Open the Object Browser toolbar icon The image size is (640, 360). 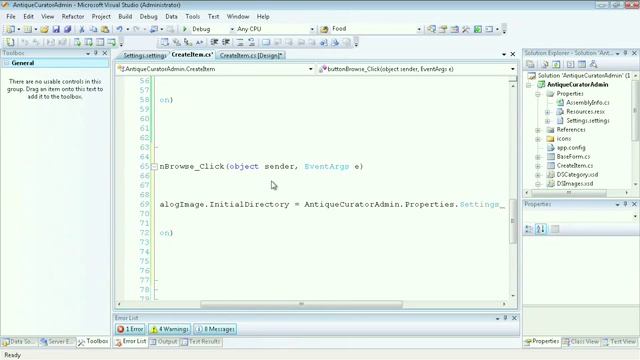[454, 29]
